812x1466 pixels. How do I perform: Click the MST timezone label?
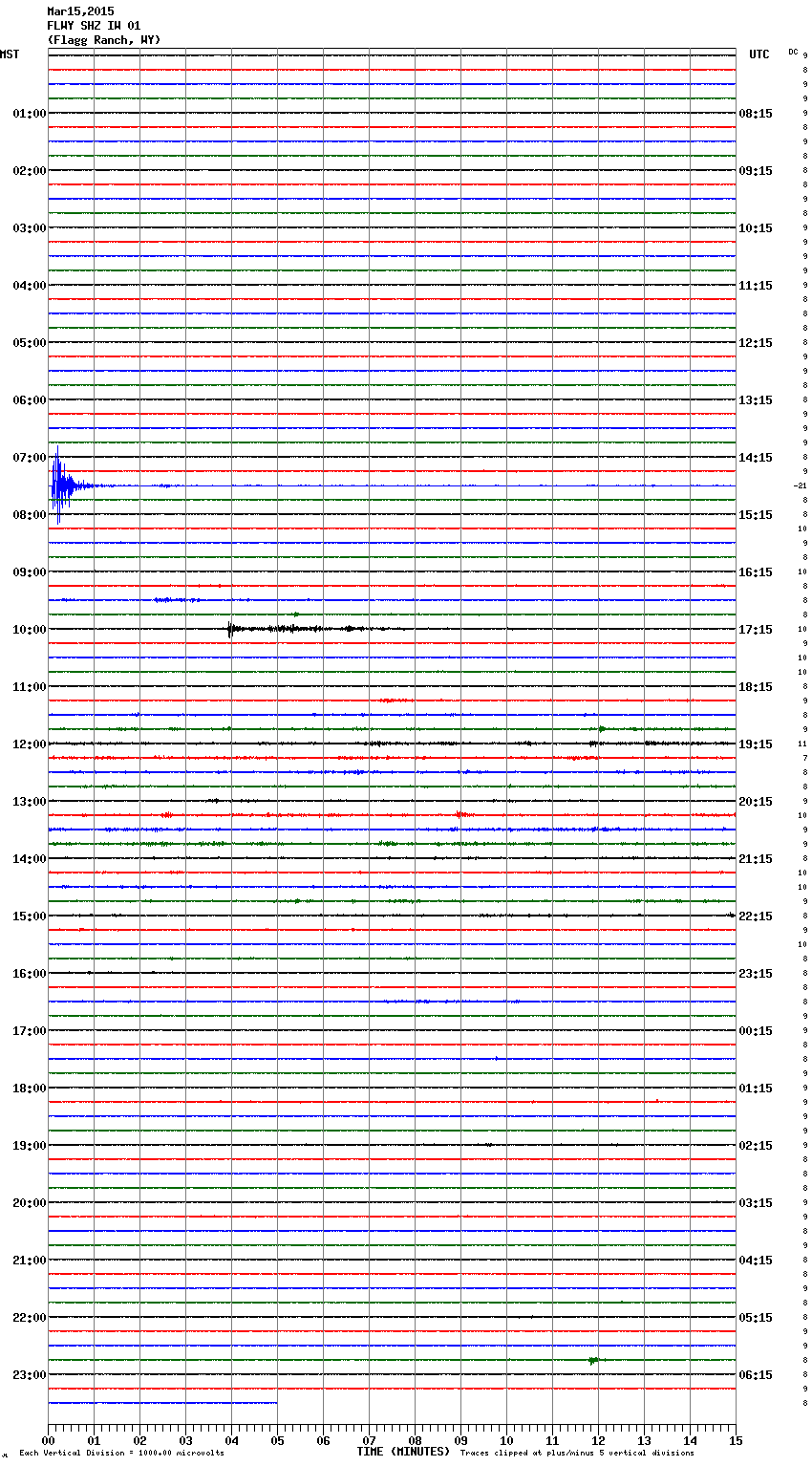click(x=10, y=54)
